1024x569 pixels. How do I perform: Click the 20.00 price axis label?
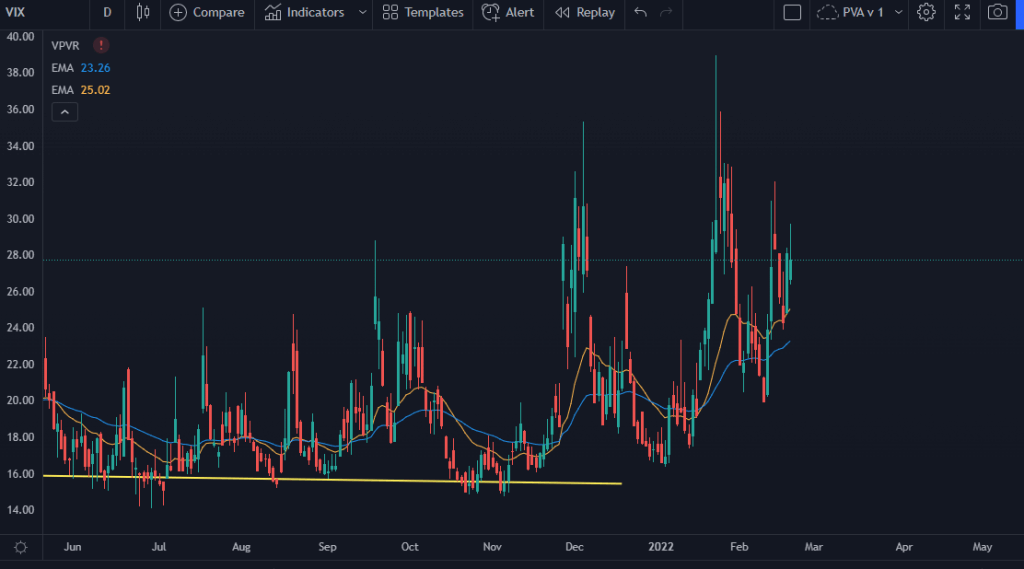click(20, 400)
